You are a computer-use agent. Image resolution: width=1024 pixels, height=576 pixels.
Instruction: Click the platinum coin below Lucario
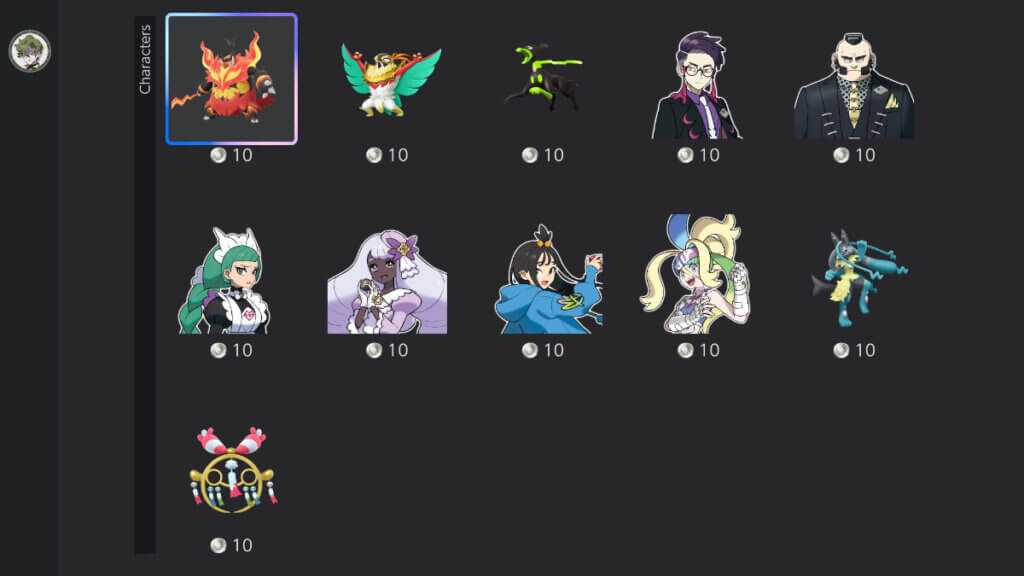pos(841,350)
